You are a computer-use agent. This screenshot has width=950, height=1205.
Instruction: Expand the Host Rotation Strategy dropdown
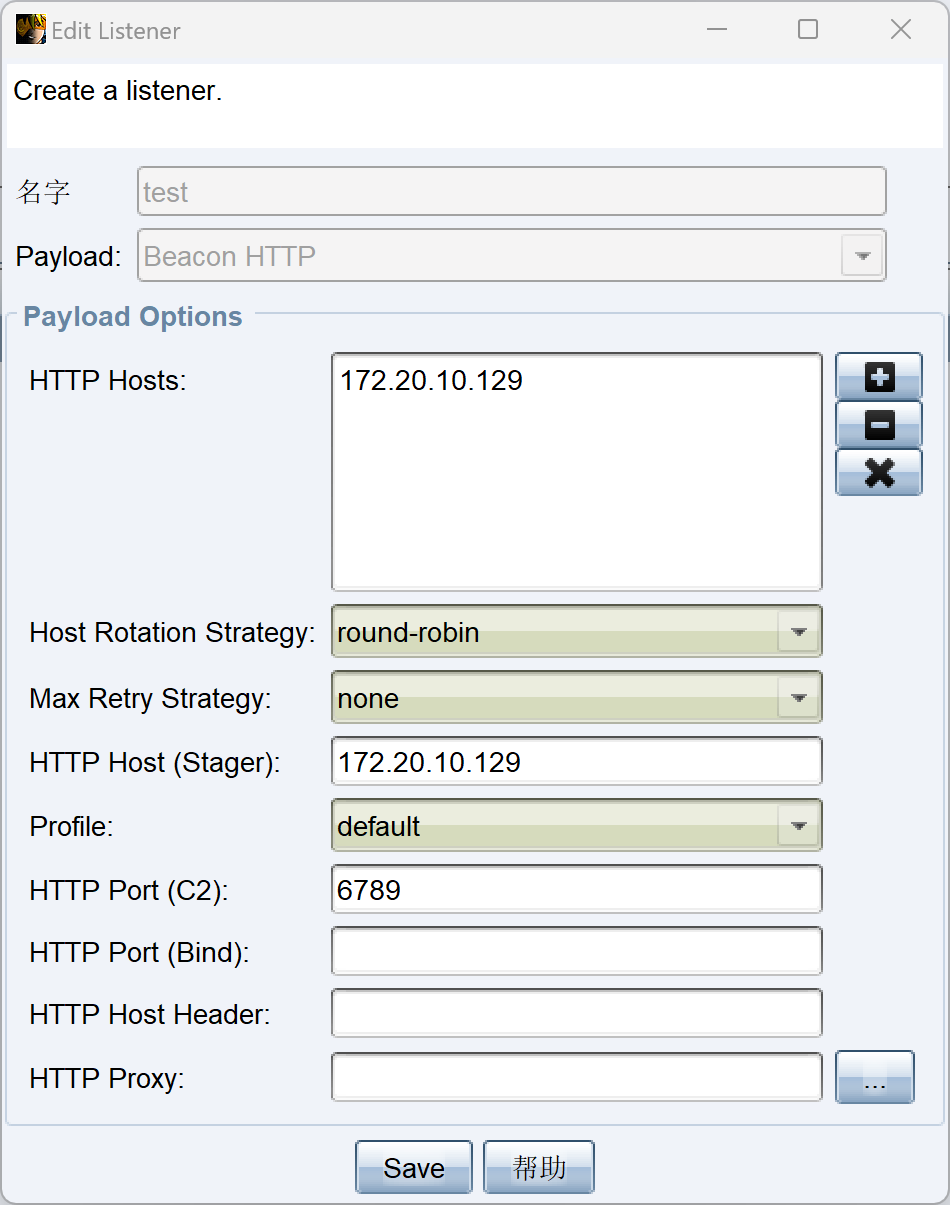click(x=798, y=633)
